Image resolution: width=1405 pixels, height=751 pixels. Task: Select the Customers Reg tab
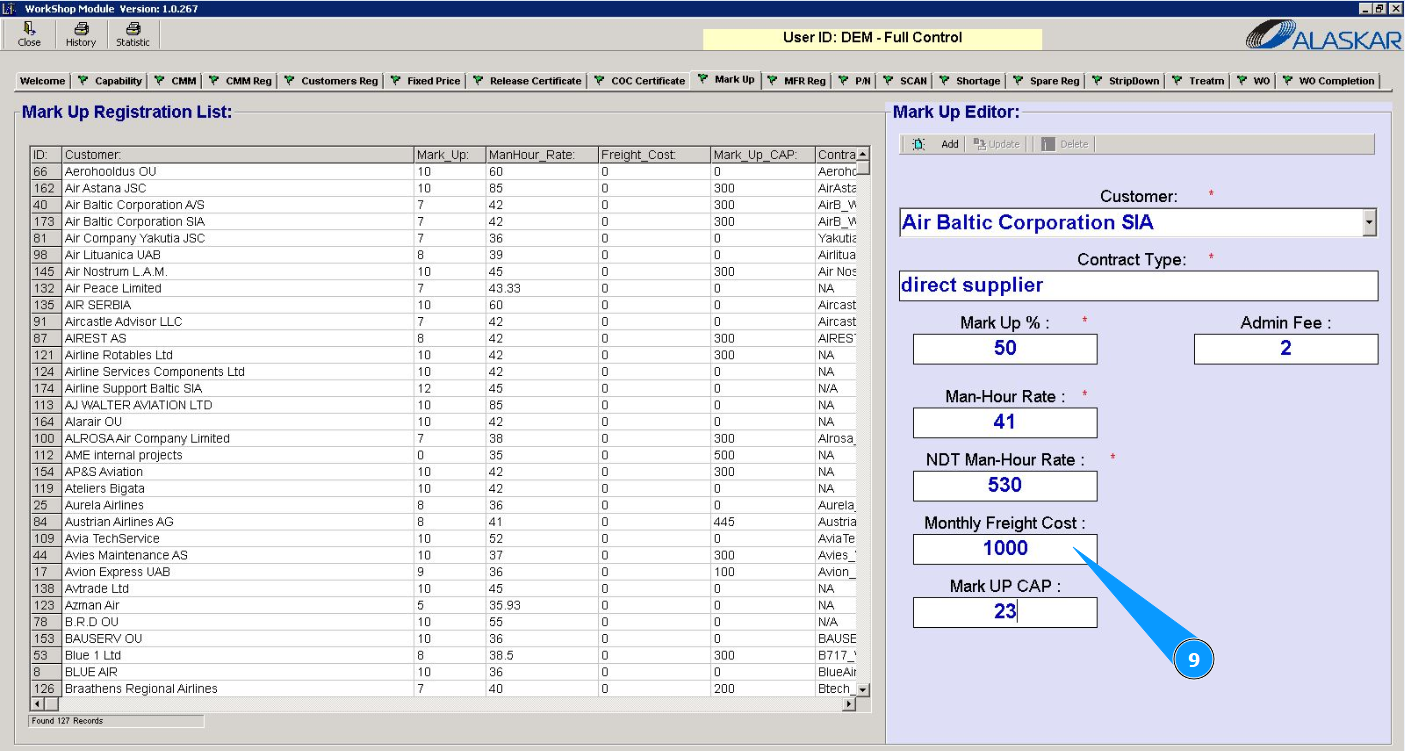click(x=330, y=81)
